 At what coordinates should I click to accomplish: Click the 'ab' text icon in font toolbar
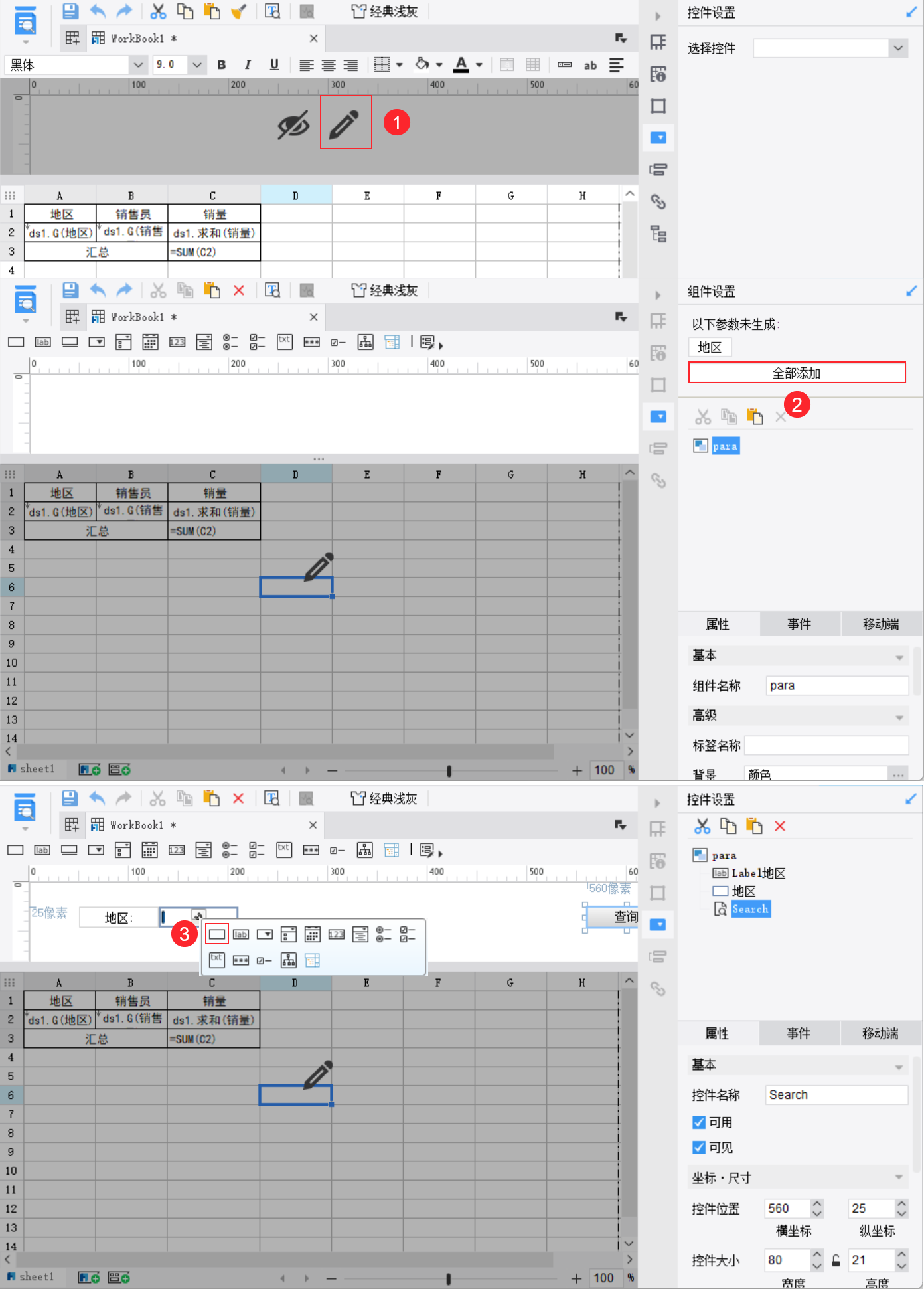click(x=590, y=65)
